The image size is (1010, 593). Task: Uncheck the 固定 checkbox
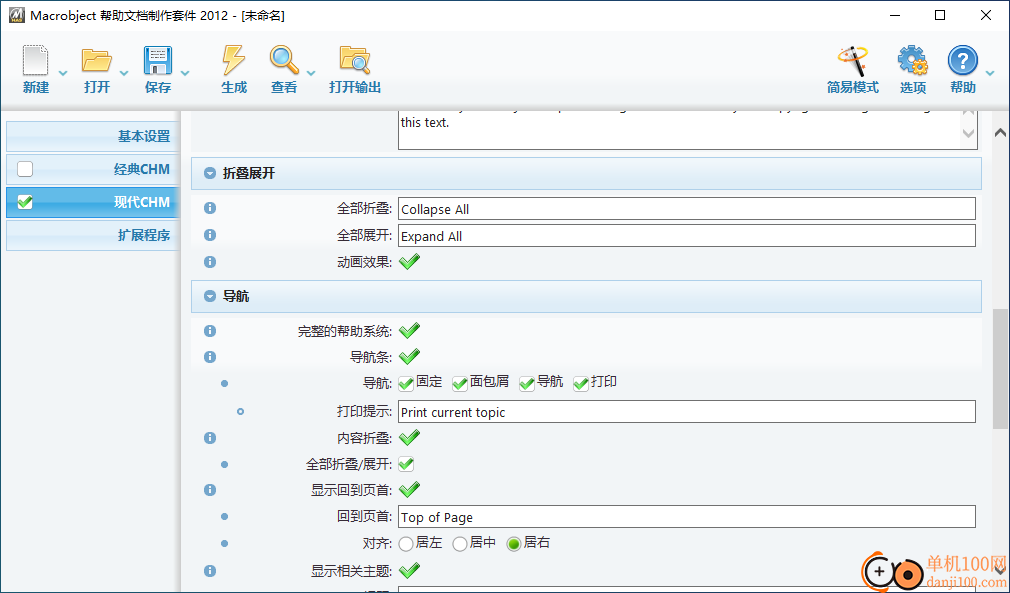405,382
